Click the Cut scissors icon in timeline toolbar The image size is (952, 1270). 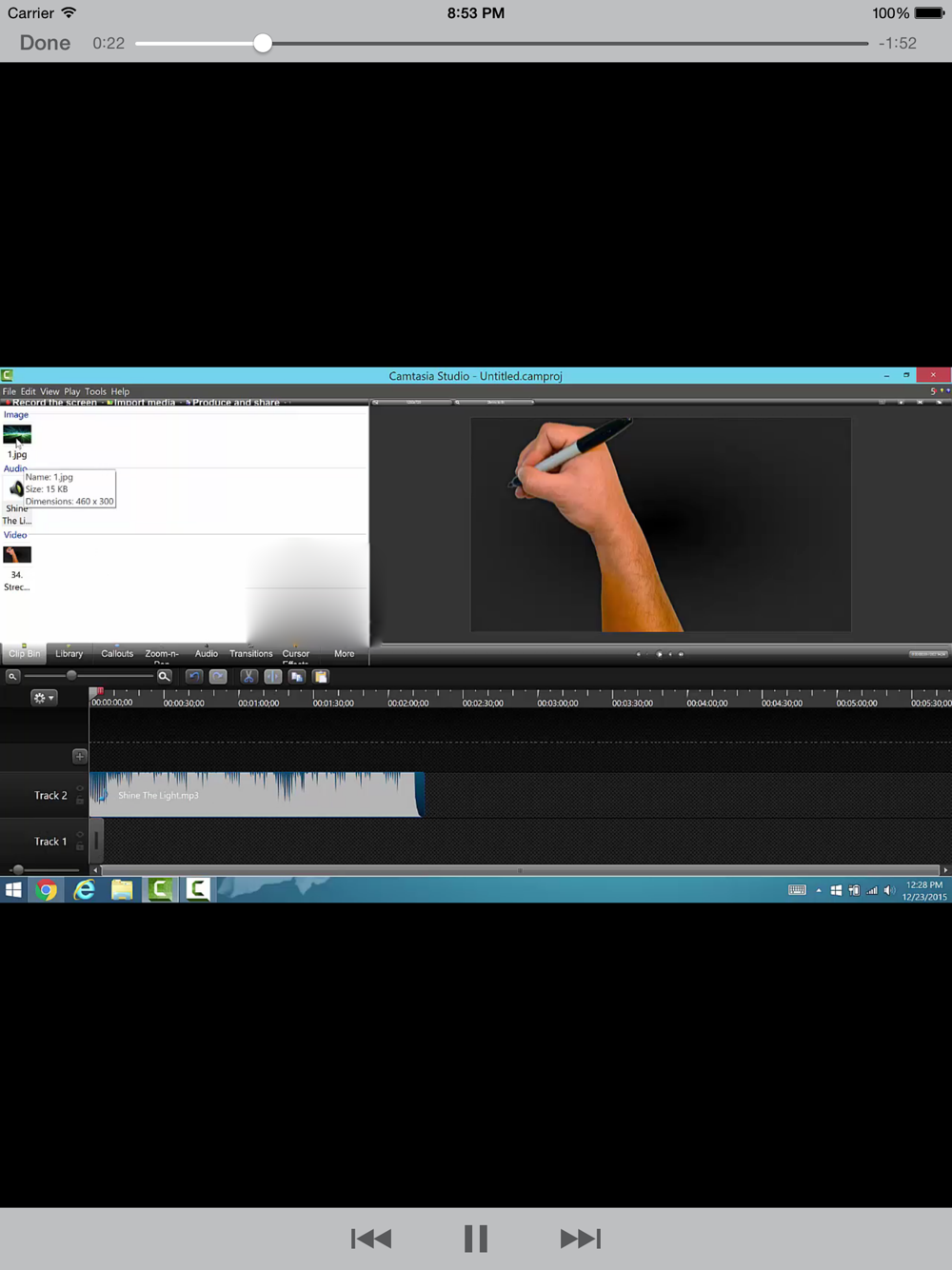pyautogui.click(x=248, y=677)
